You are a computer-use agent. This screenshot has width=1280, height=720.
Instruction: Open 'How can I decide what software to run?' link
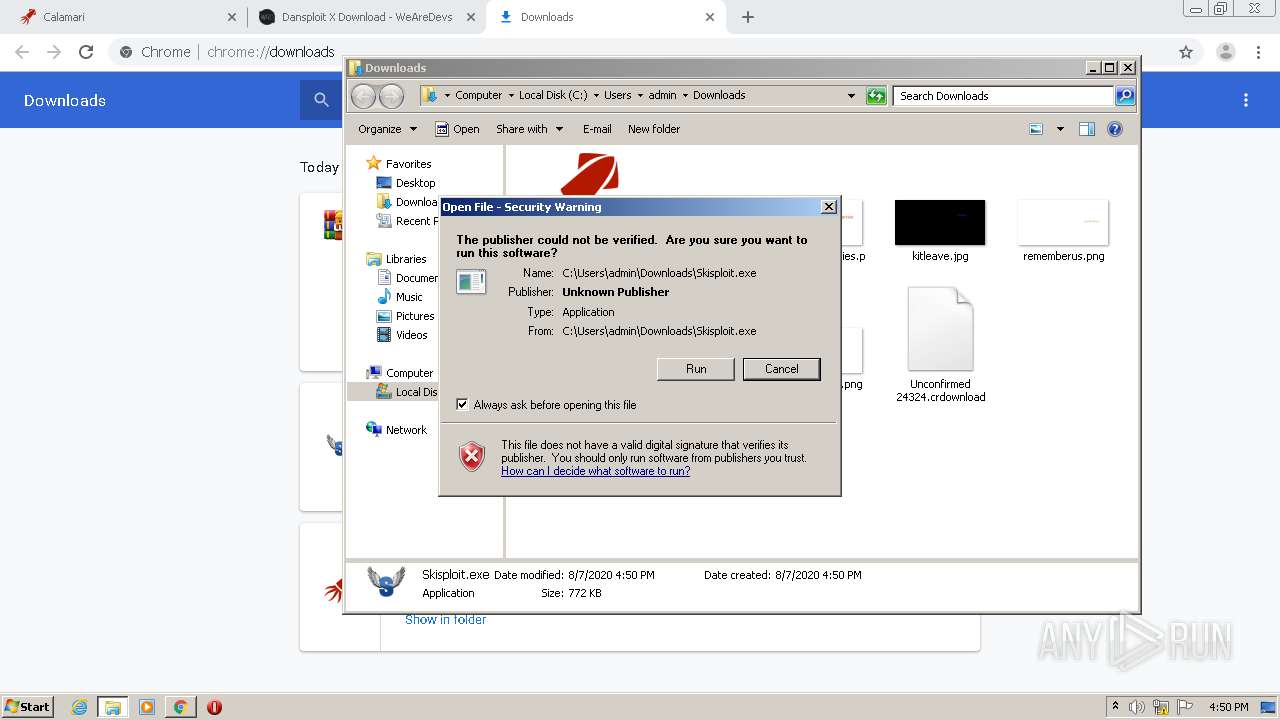click(x=596, y=471)
